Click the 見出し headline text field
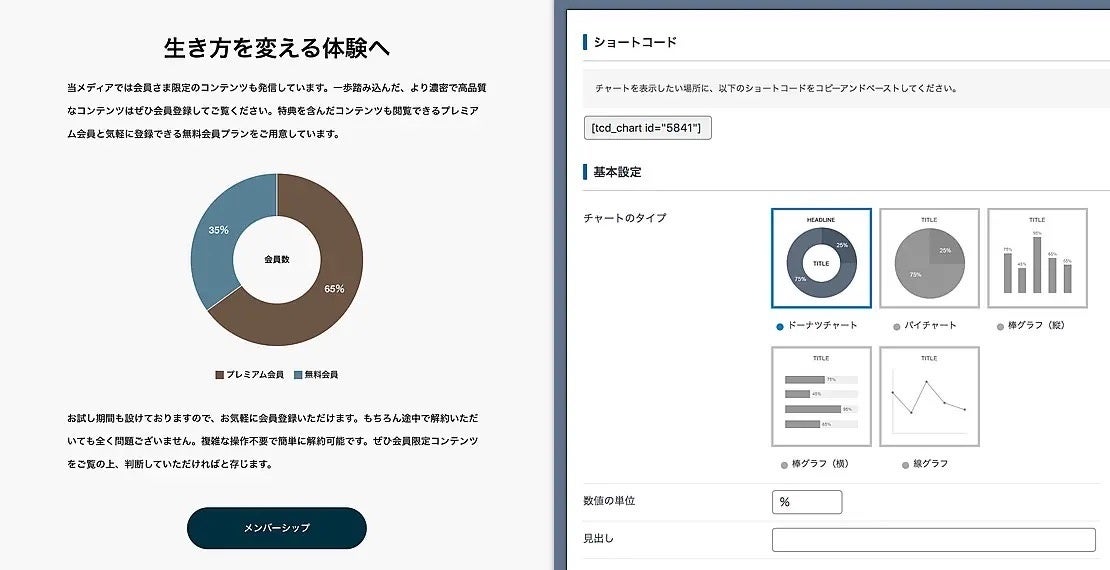1110x570 pixels. point(933,540)
